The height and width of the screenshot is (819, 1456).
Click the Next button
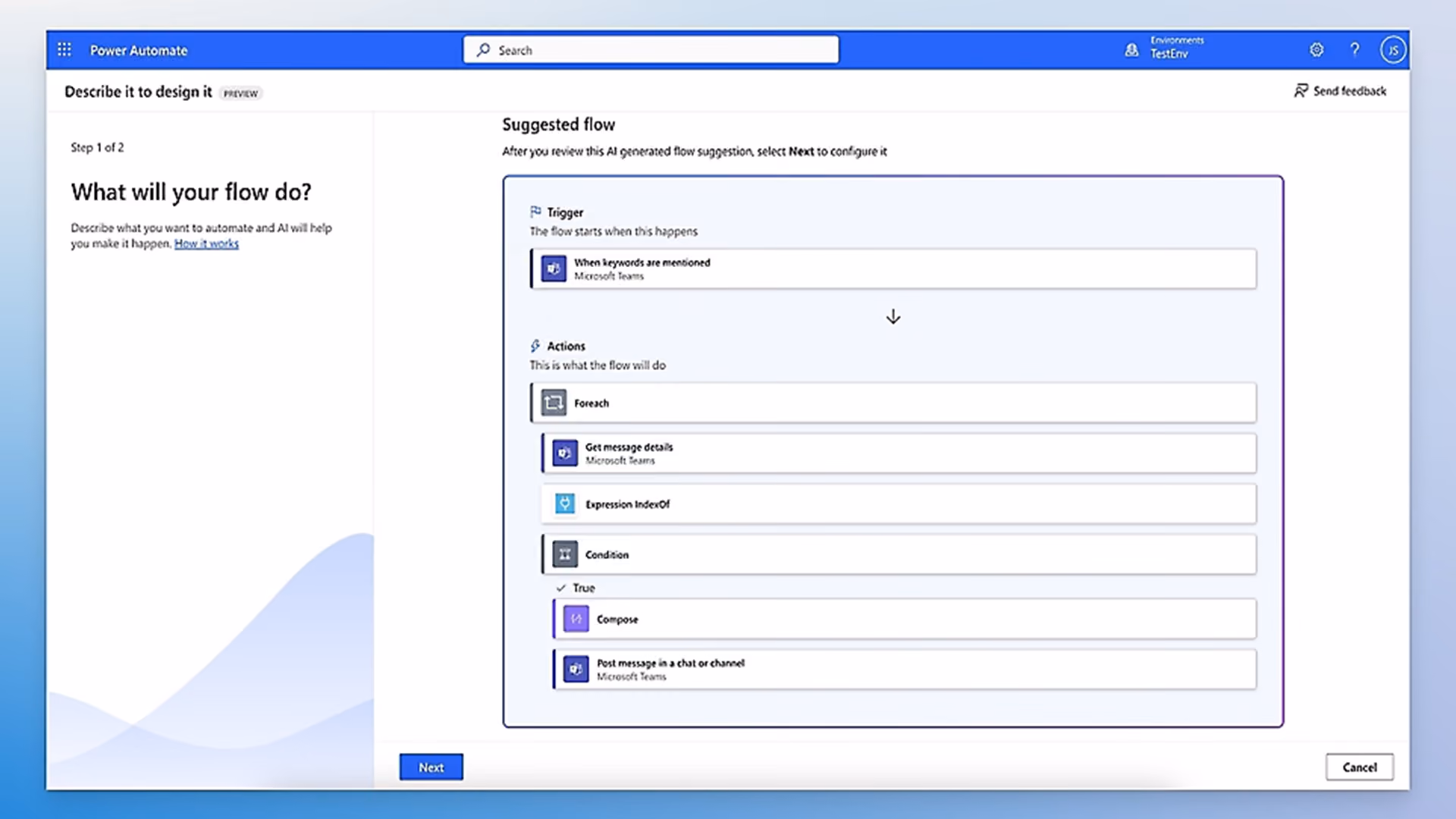coord(431,767)
